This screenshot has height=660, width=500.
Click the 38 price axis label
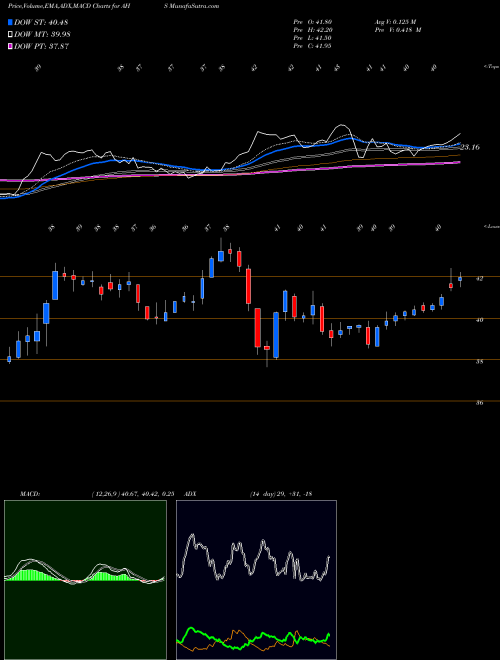[x=480, y=361]
